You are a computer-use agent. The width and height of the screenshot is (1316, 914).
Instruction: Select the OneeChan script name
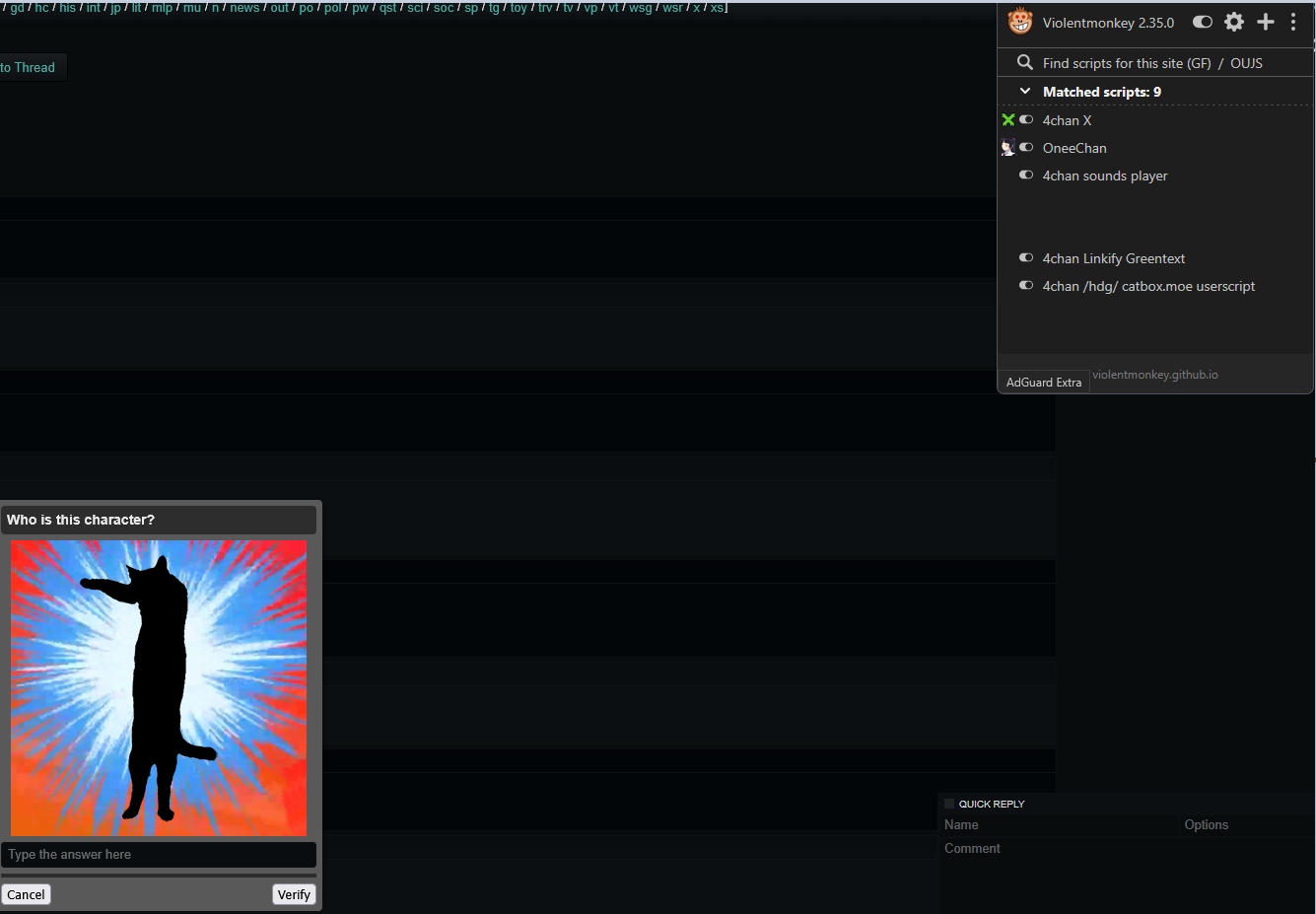coord(1074,148)
